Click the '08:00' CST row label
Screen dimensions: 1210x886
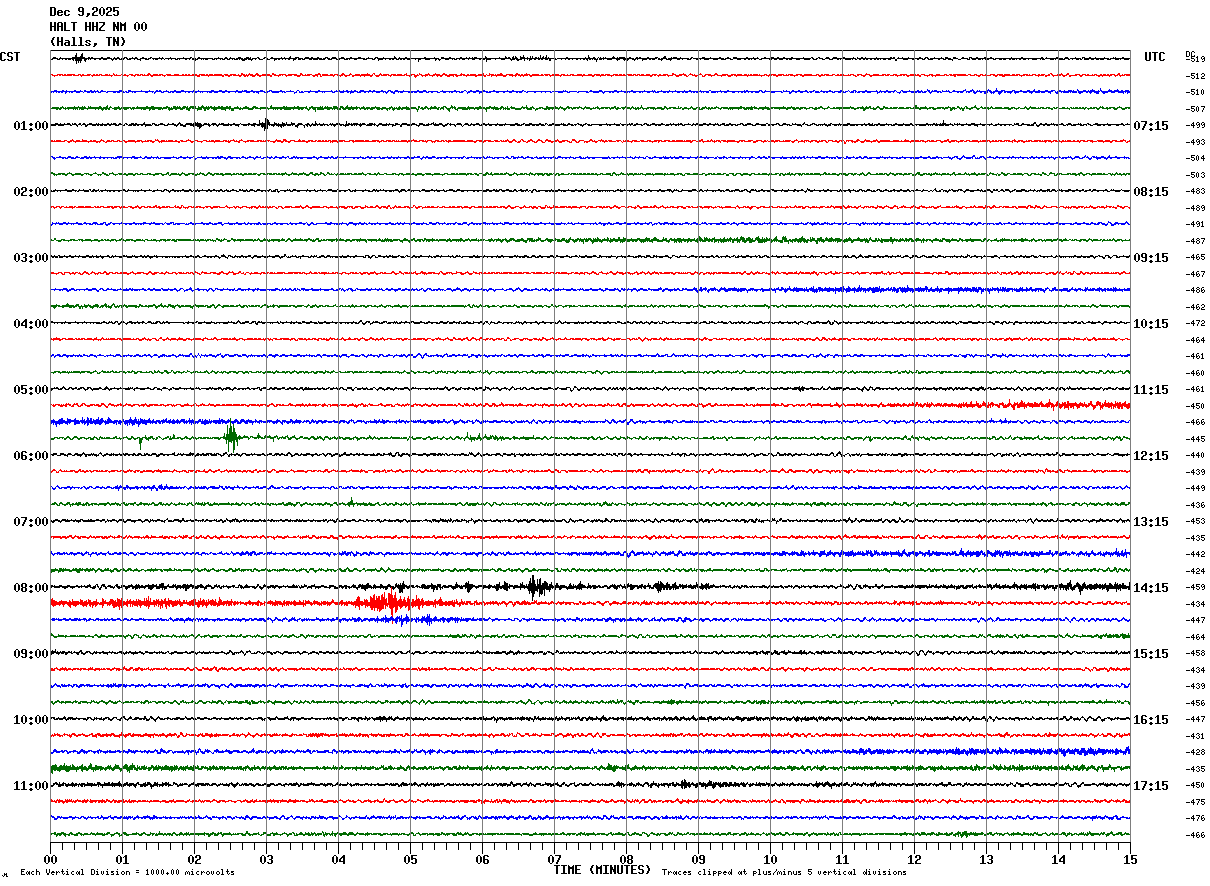pyautogui.click(x=31, y=587)
